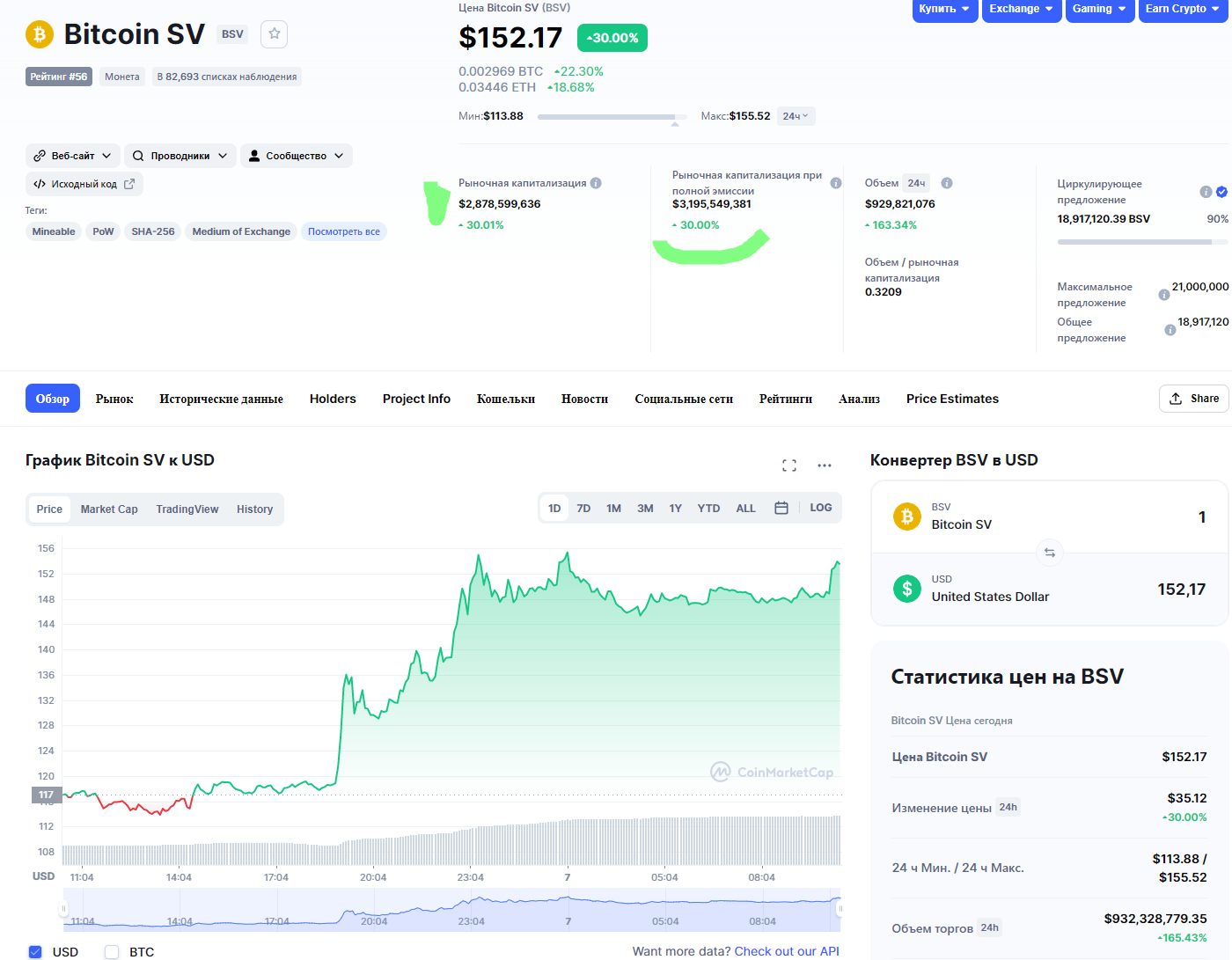Click the BSV coin icon in converter
The image size is (1232, 960).
tap(907, 517)
